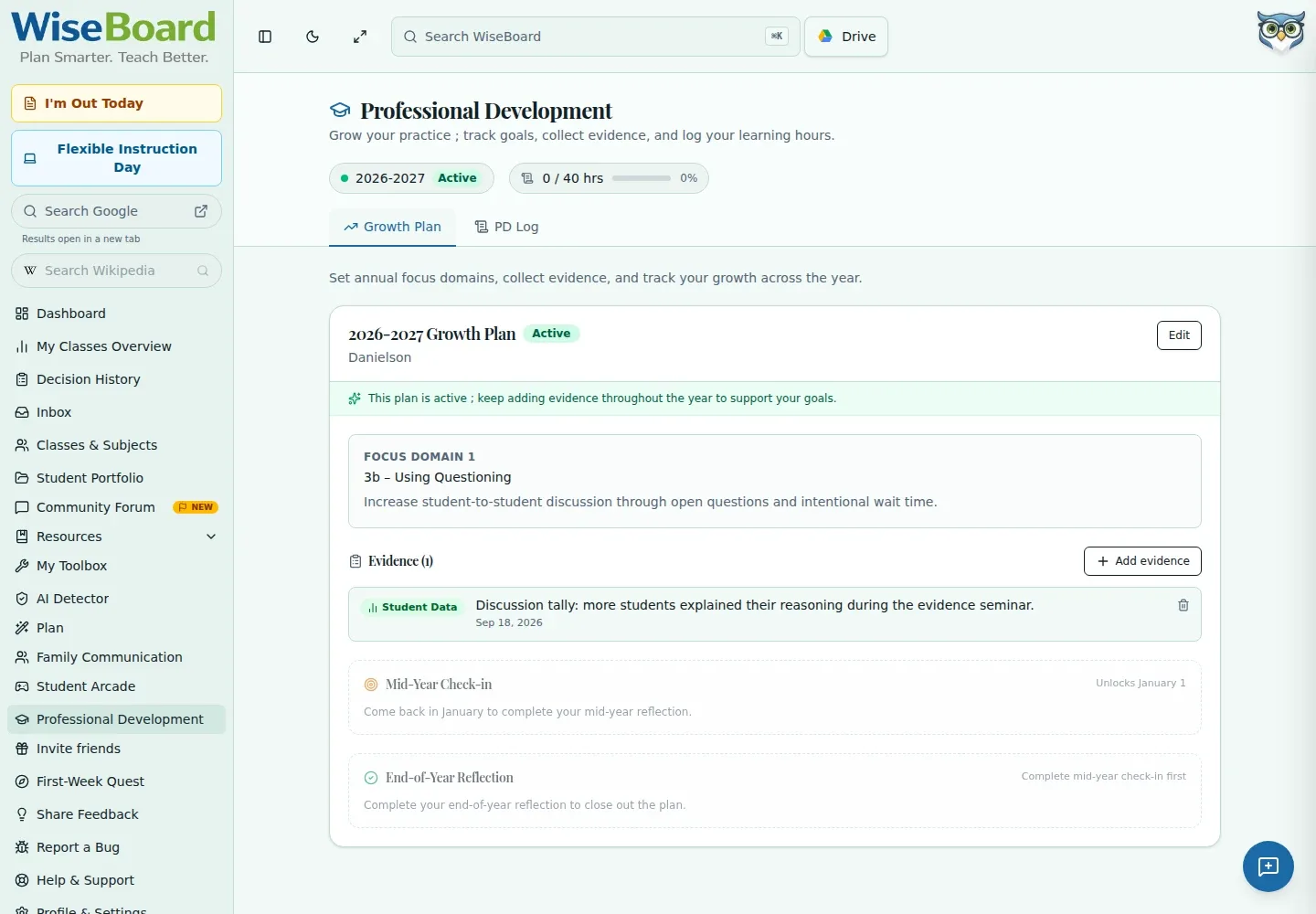Open Classes & Subjects
The width and height of the screenshot is (1316, 914).
(116, 445)
